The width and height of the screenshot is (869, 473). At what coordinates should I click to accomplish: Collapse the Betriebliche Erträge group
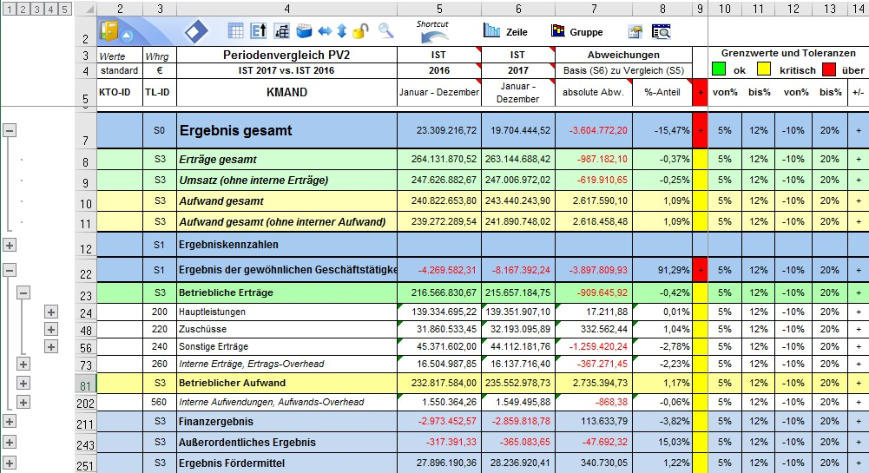23,292
